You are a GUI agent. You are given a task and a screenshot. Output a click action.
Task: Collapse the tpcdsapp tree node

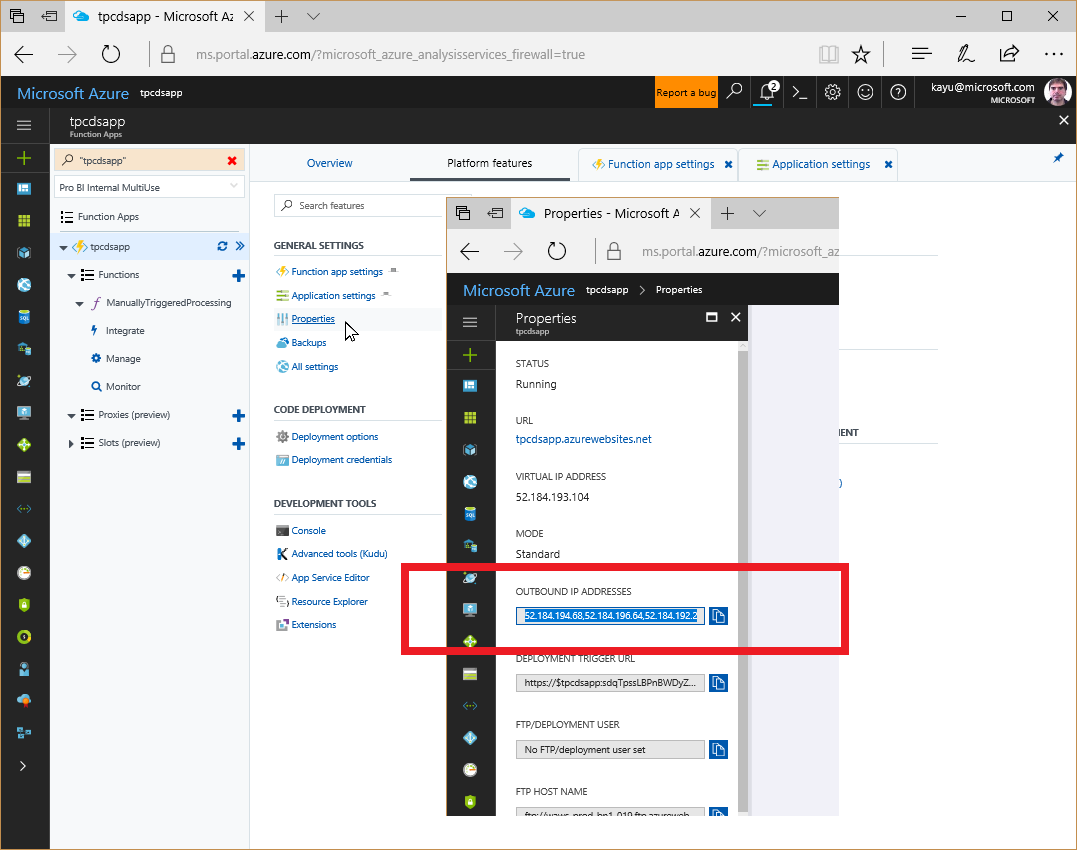point(63,247)
